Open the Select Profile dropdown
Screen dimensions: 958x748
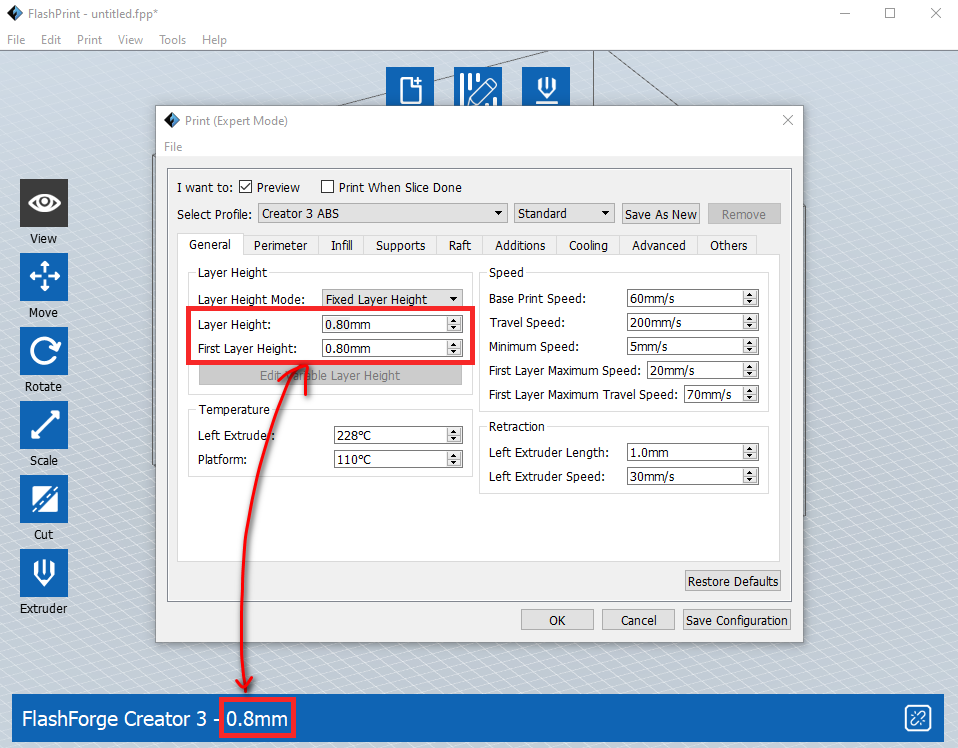pos(383,213)
